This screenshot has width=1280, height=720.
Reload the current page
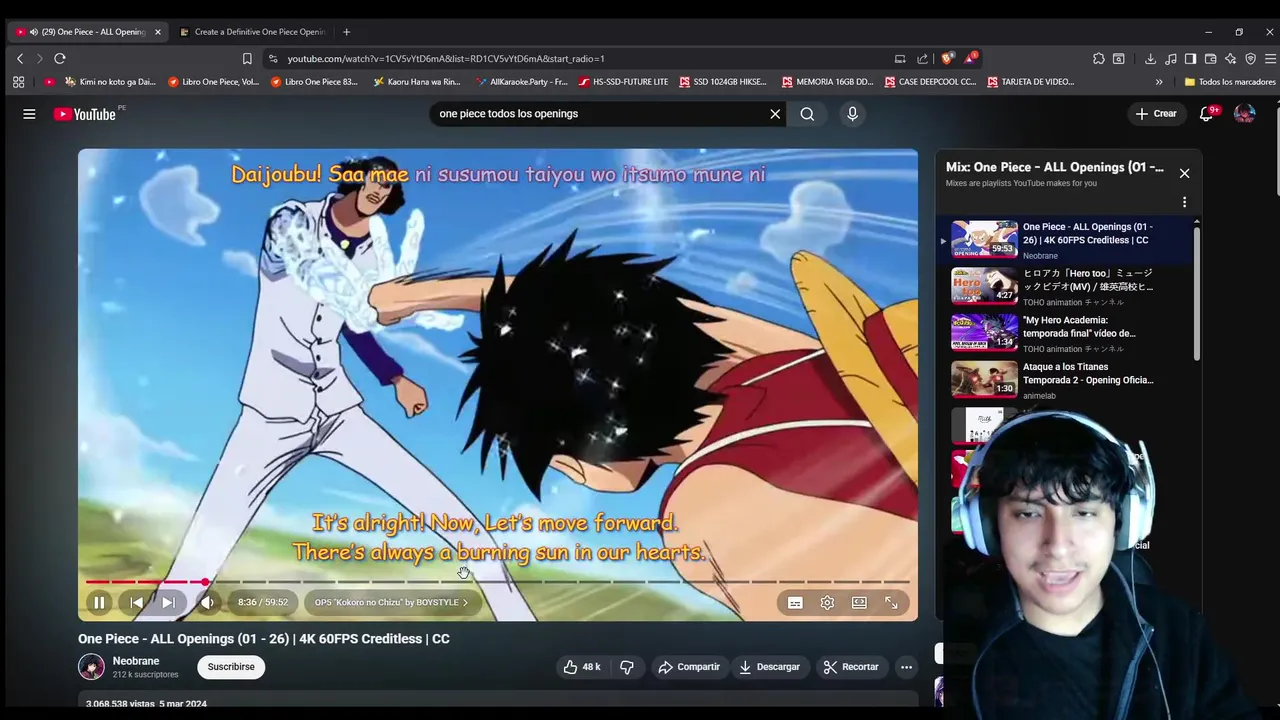(60, 59)
